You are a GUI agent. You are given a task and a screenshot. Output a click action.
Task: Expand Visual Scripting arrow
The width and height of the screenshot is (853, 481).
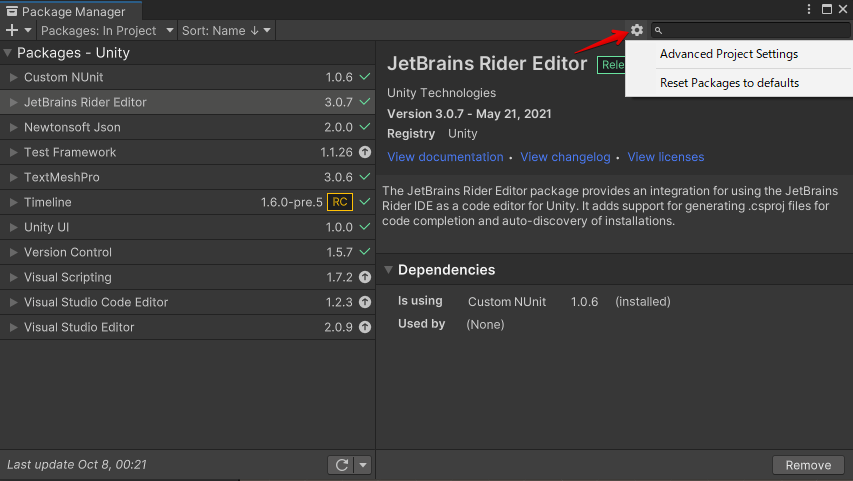tap(14, 278)
